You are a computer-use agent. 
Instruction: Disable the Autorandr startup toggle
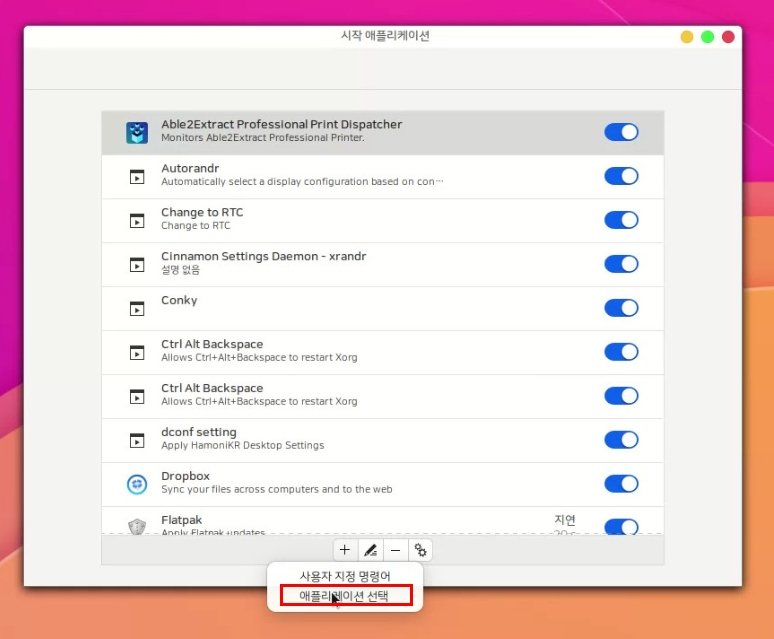tap(621, 176)
